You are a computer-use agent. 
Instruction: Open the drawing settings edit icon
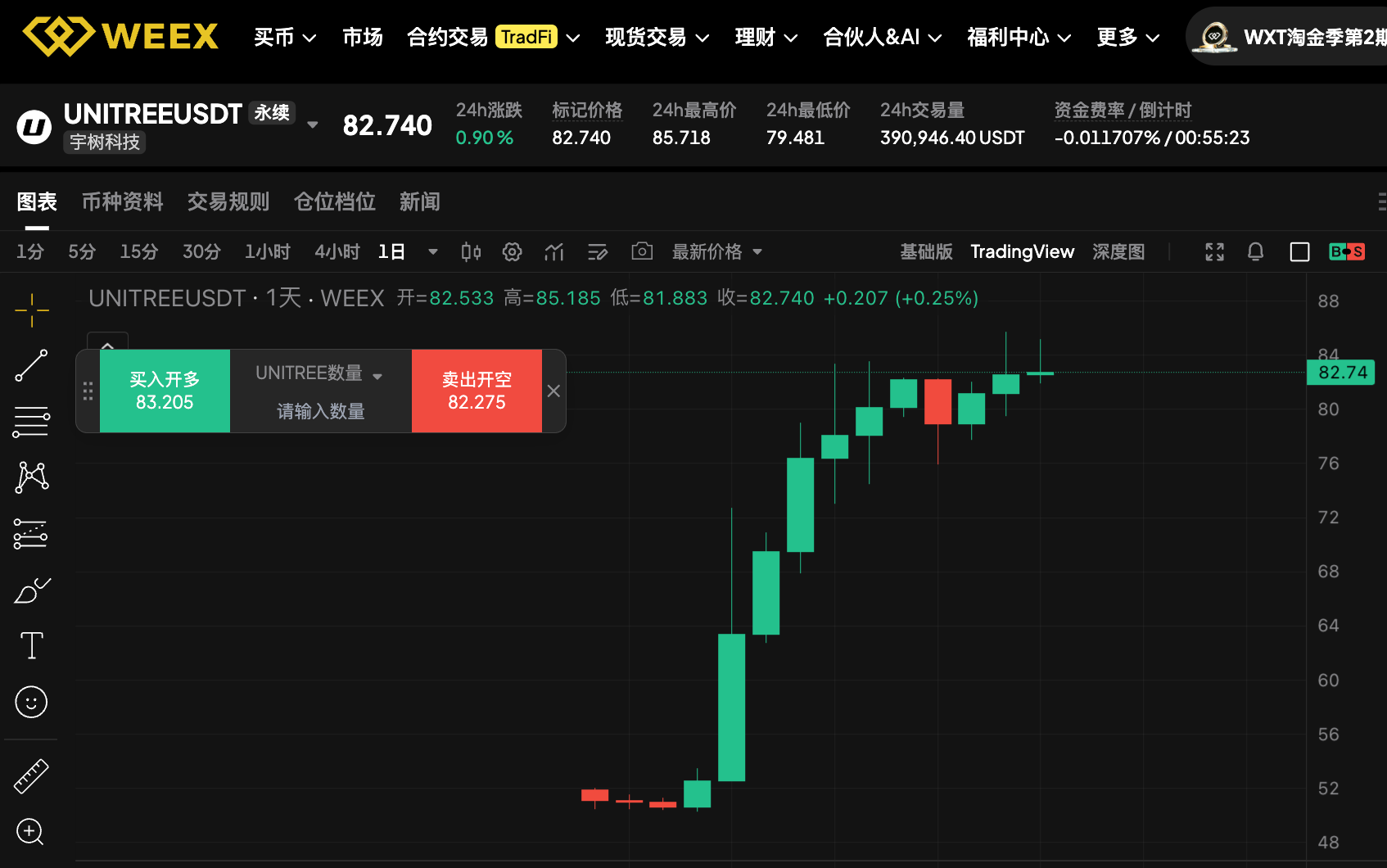(x=598, y=251)
